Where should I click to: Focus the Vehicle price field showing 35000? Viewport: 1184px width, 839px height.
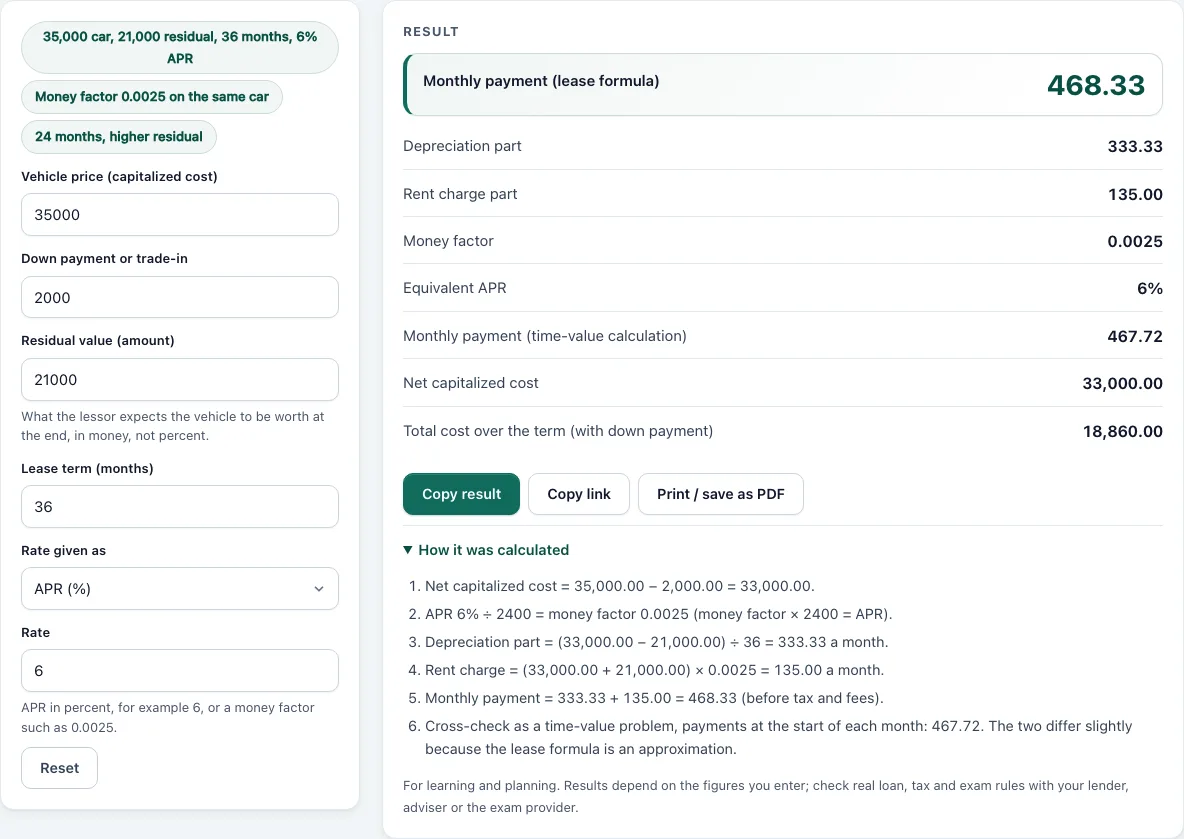coord(180,214)
